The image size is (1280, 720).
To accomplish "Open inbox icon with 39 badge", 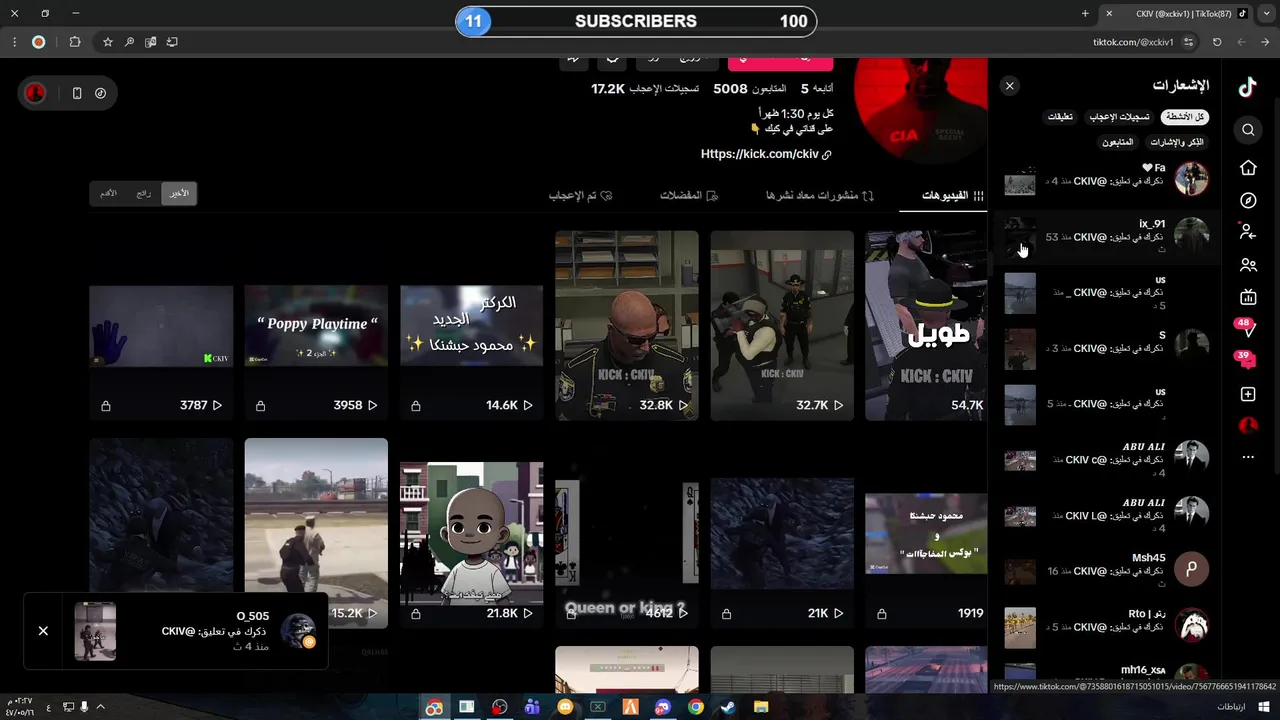I will (x=1247, y=360).
